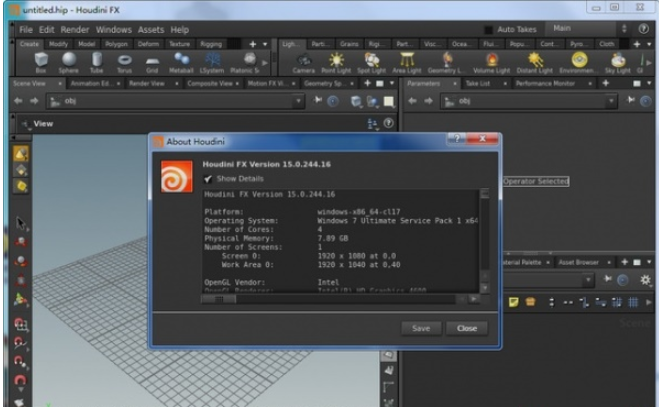The width and height of the screenshot is (659, 407).
Task: Click the horizontal scrollbar thumb in details
Action: pos(219,299)
